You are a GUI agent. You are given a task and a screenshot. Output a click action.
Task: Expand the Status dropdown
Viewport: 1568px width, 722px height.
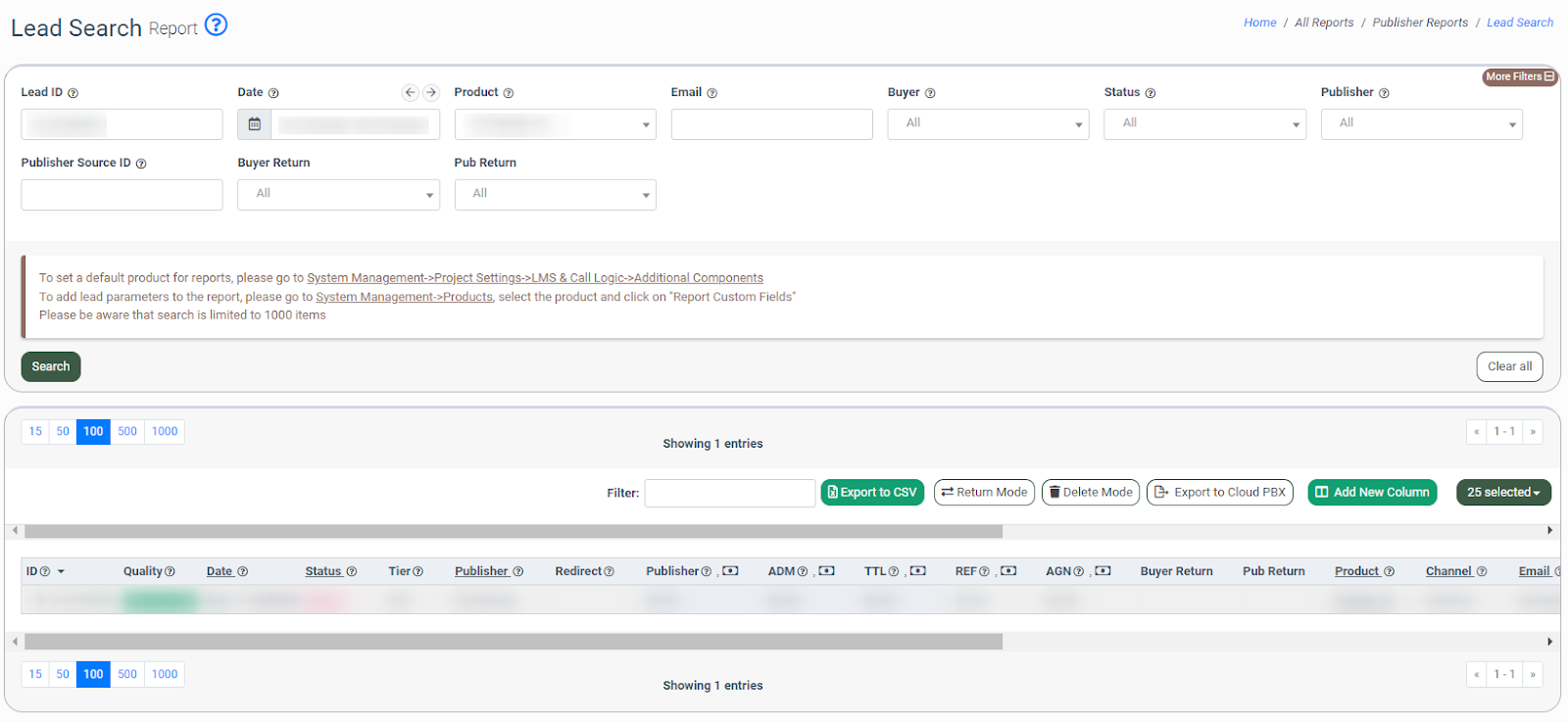[1204, 124]
